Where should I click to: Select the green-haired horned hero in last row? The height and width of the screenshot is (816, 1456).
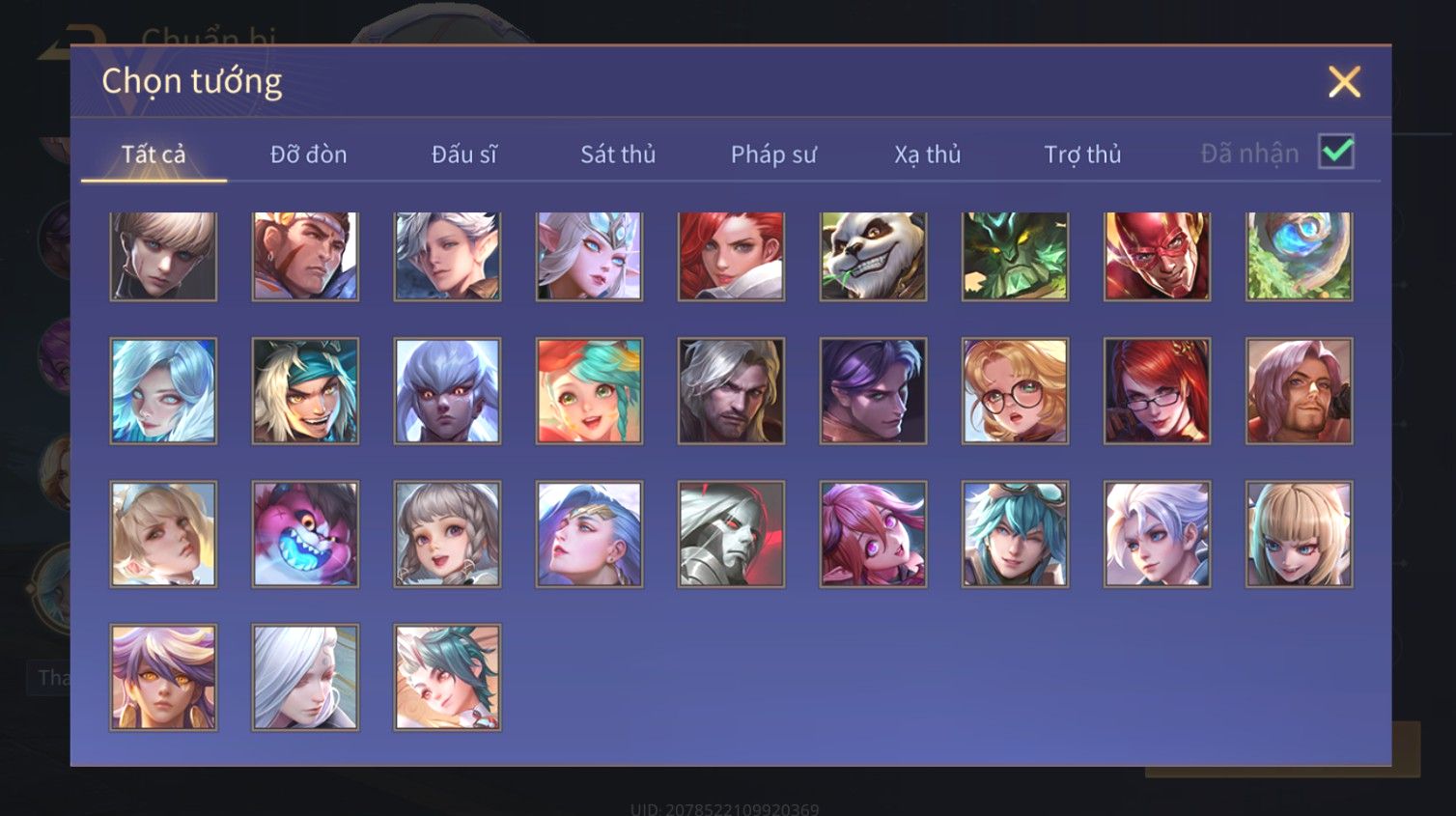click(x=447, y=677)
